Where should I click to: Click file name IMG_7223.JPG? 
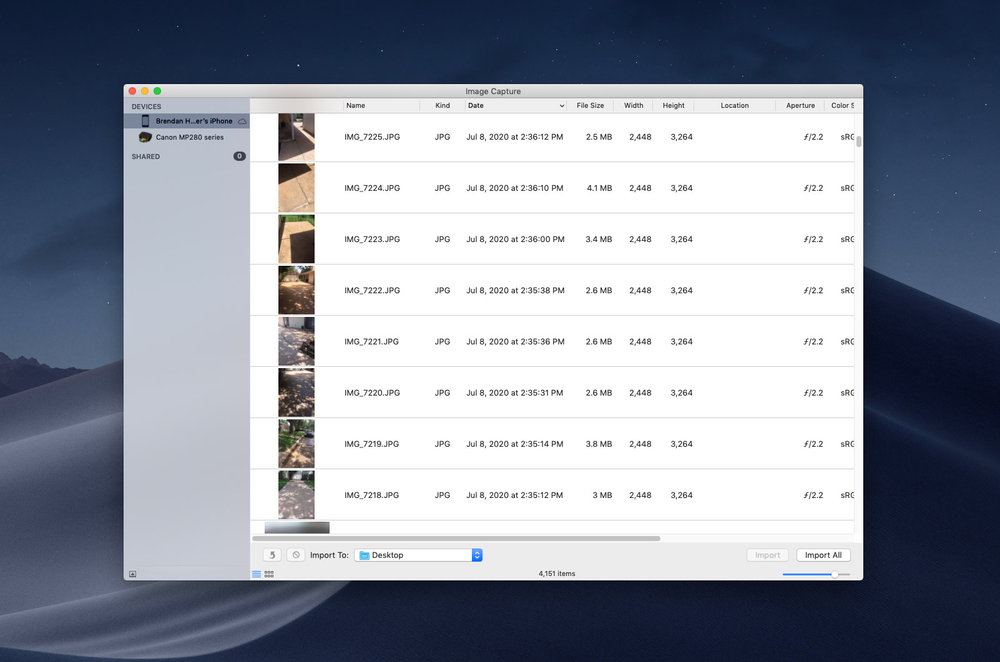click(372, 239)
